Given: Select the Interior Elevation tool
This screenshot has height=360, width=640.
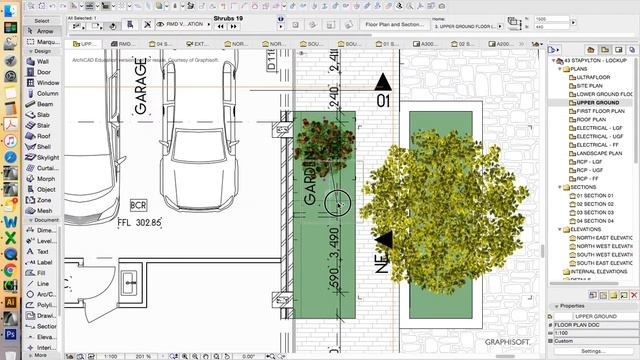Looking at the screenshot, I should [41, 347].
